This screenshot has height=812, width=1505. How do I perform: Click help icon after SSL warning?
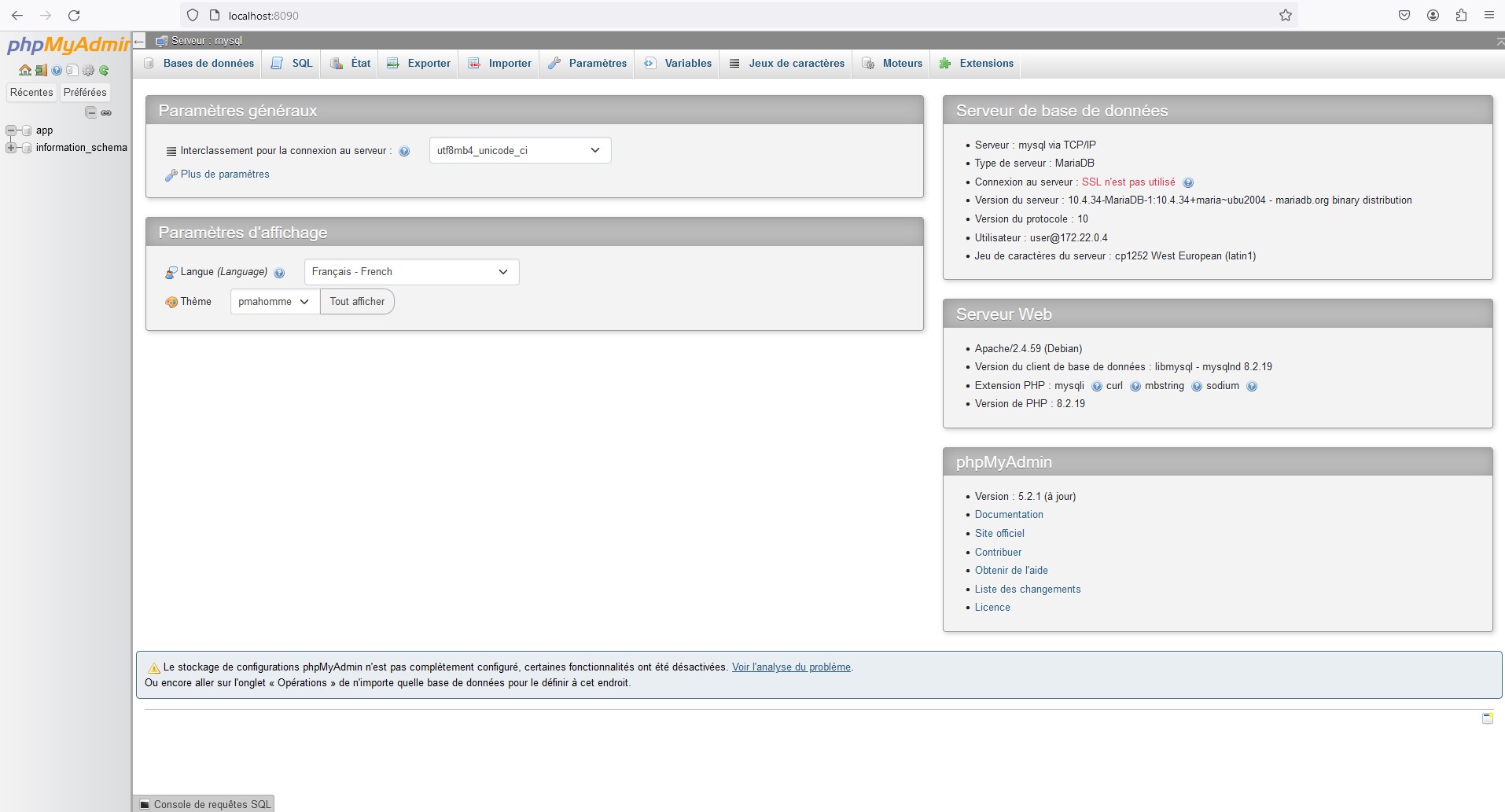click(x=1188, y=182)
